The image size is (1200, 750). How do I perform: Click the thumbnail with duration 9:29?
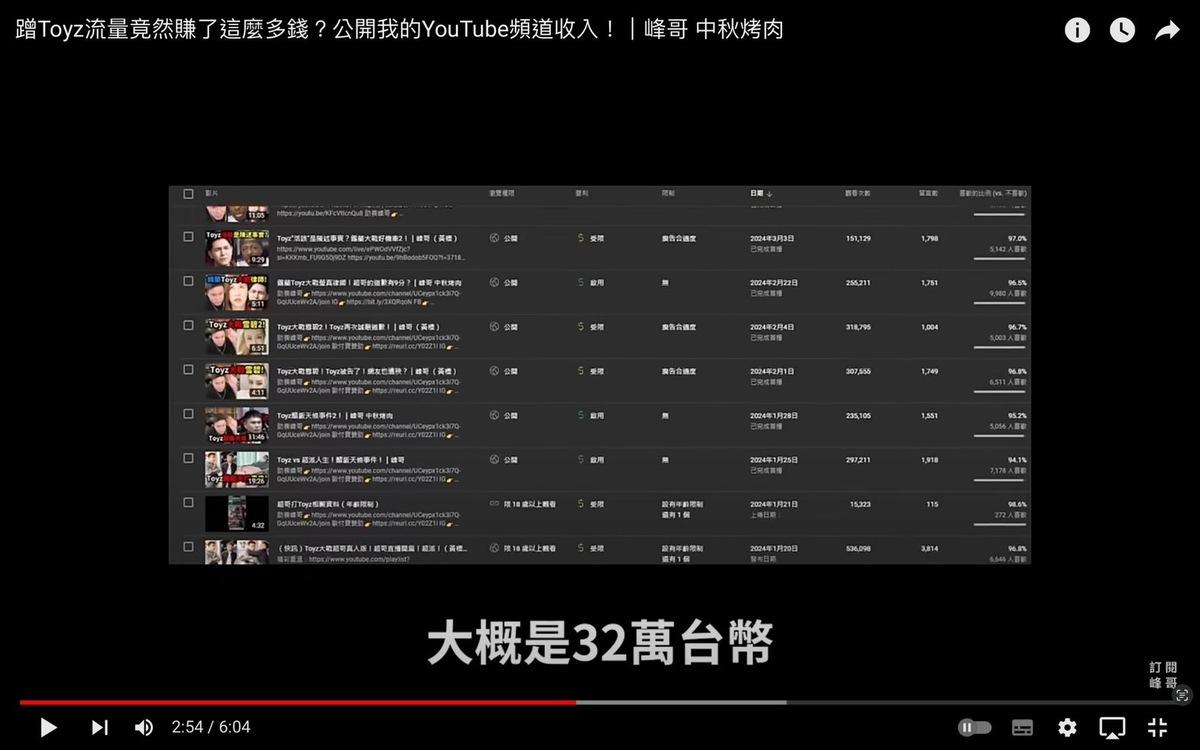tap(237, 248)
